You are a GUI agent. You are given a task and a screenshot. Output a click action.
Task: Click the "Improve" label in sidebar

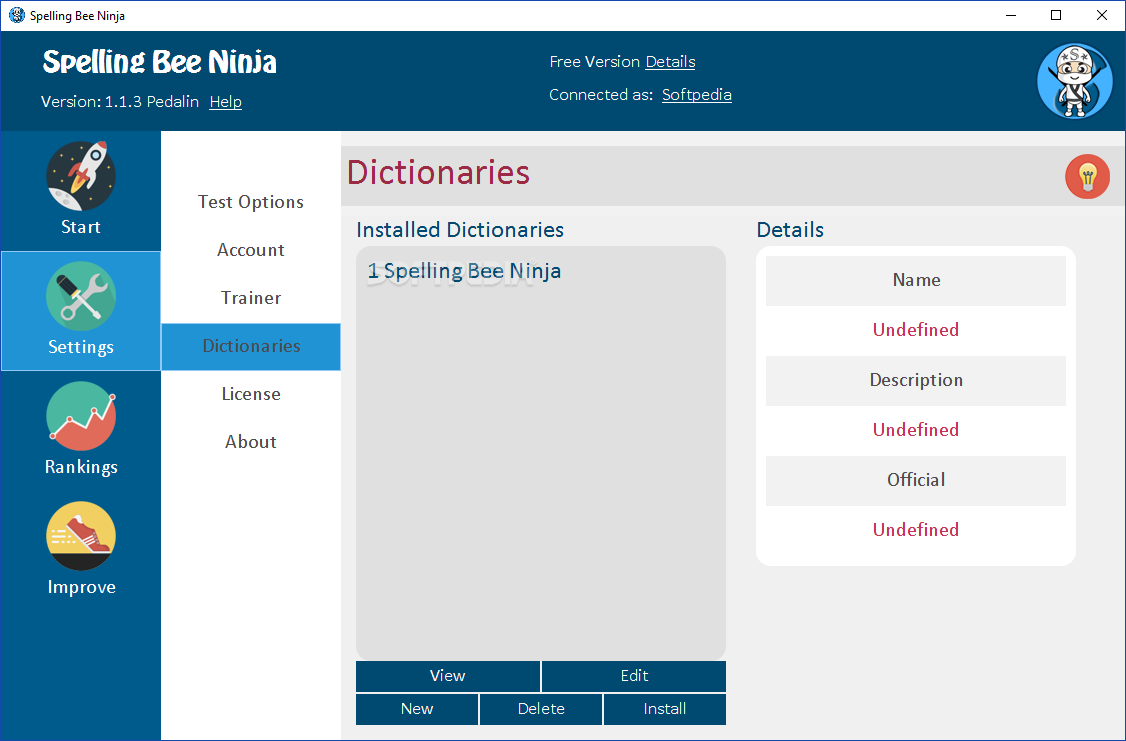[x=81, y=587]
